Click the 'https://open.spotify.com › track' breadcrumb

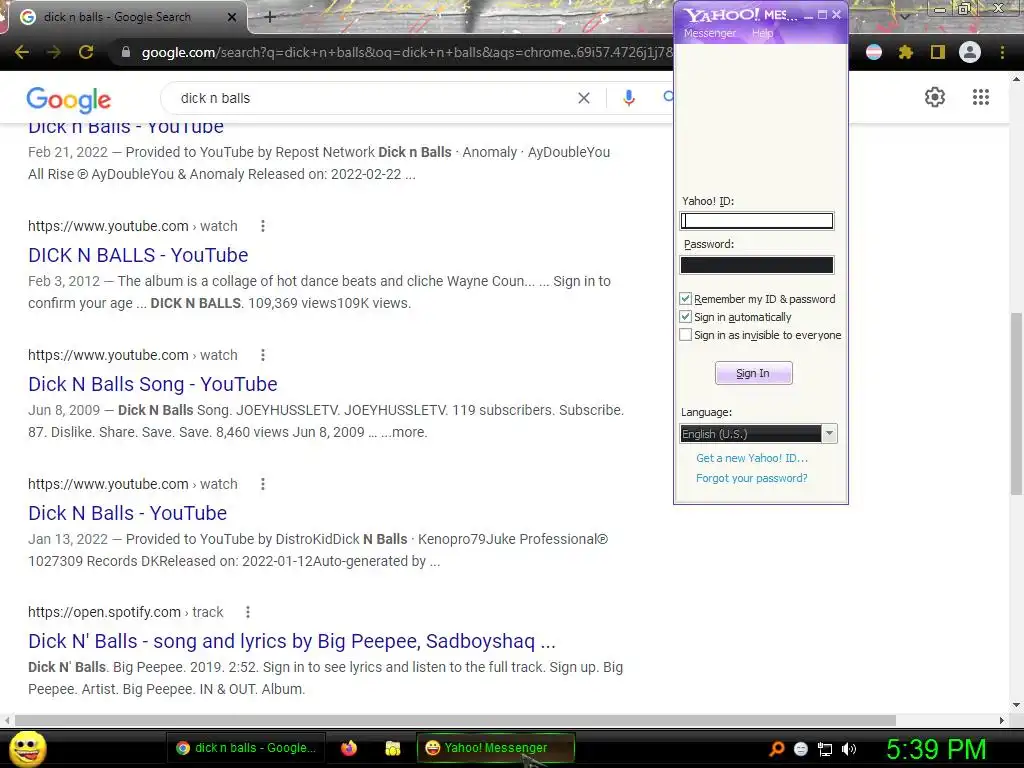pos(125,612)
